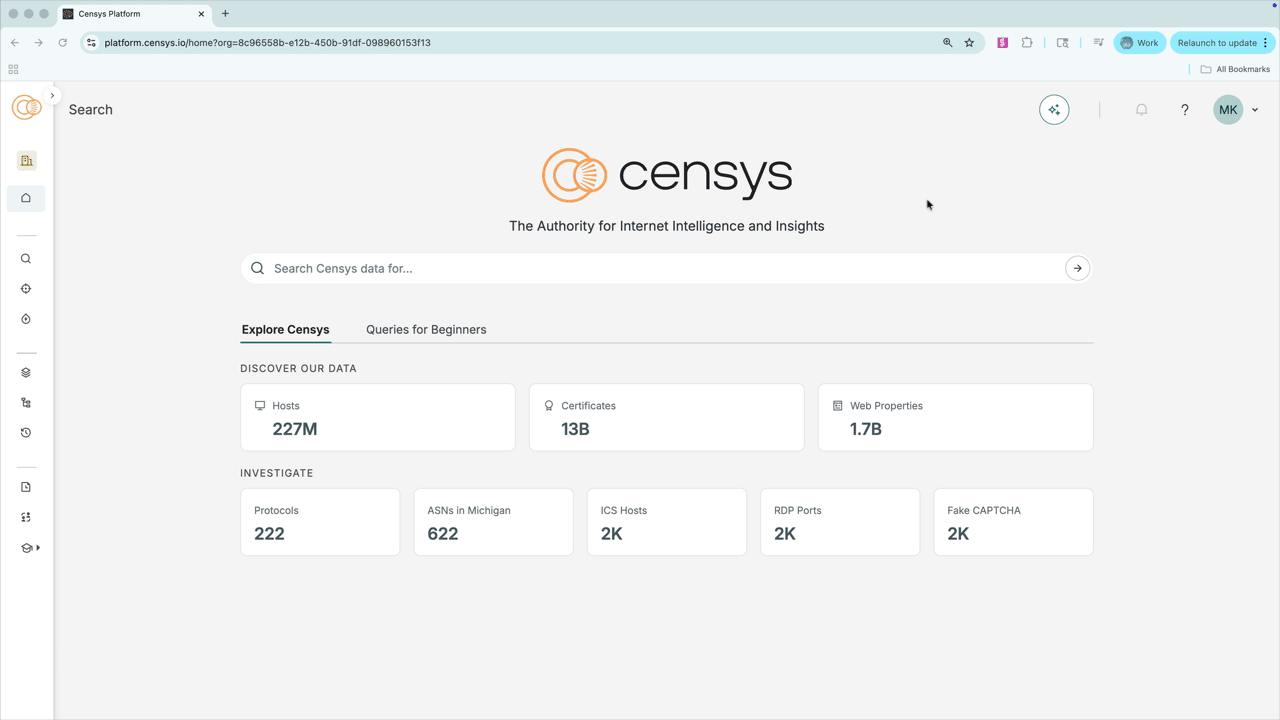Open the notifications bell

click(x=1141, y=110)
